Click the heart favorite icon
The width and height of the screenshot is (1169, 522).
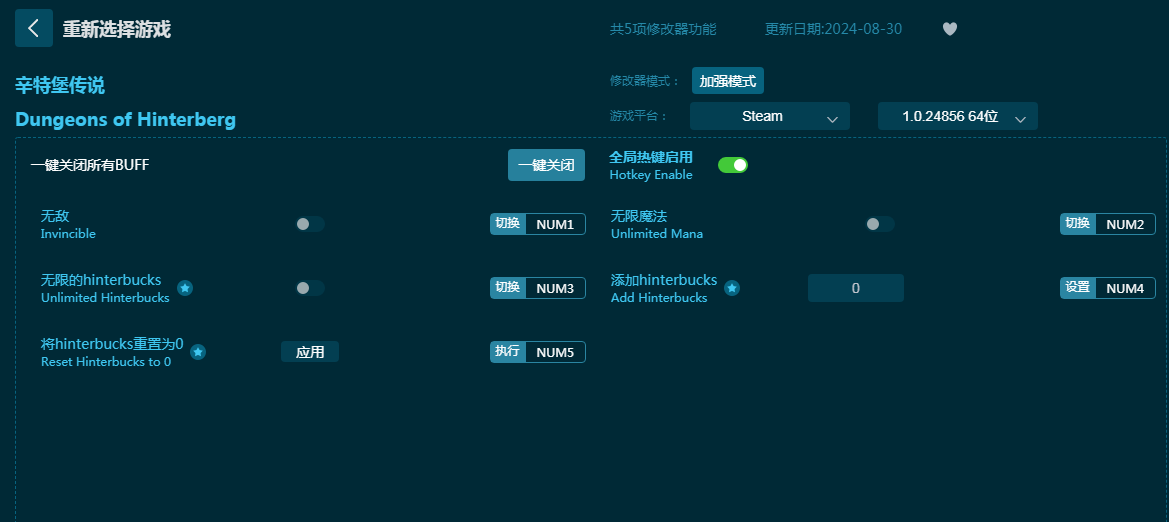(950, 29)
